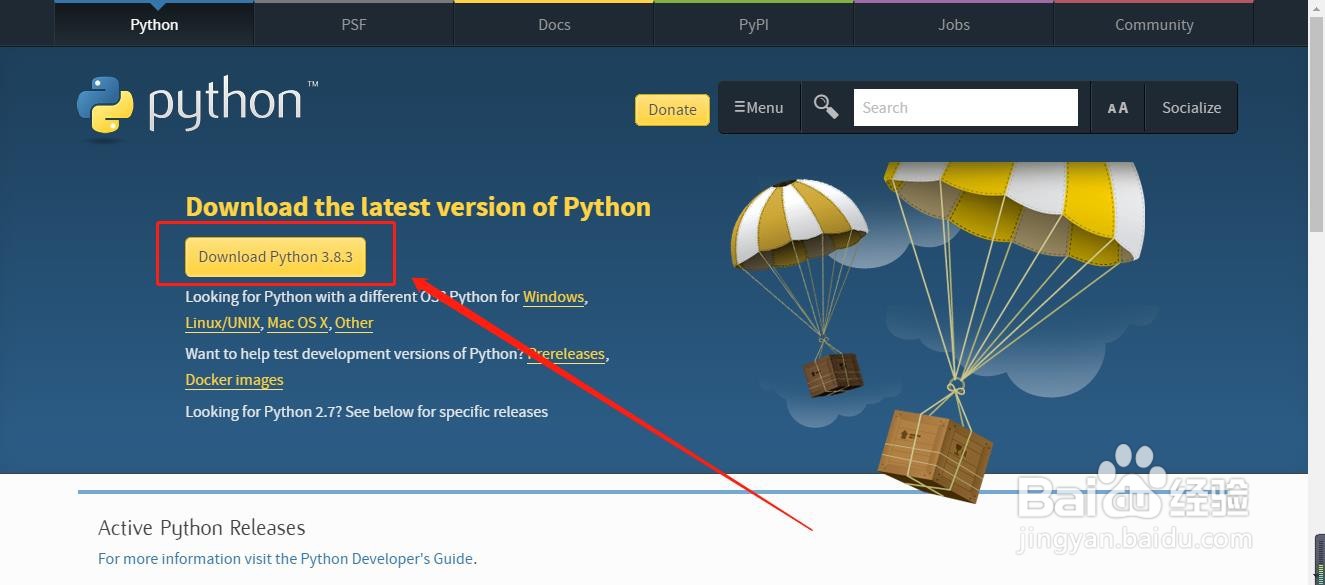1325x585 pixels.
Task: Switch to the PSF tab
Action: pyautogui.click(x=354, y=24)
